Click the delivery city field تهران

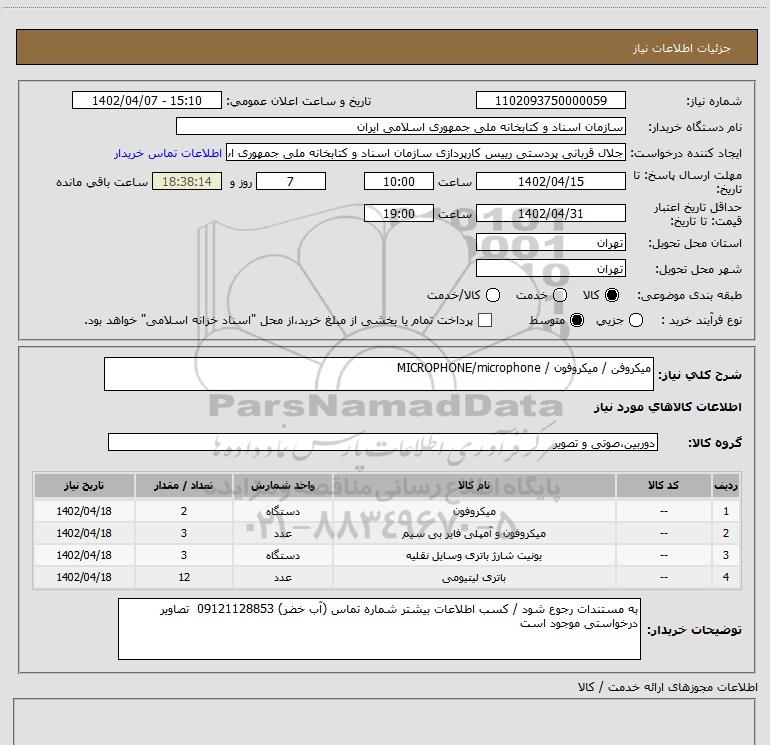tap(550, 269)
